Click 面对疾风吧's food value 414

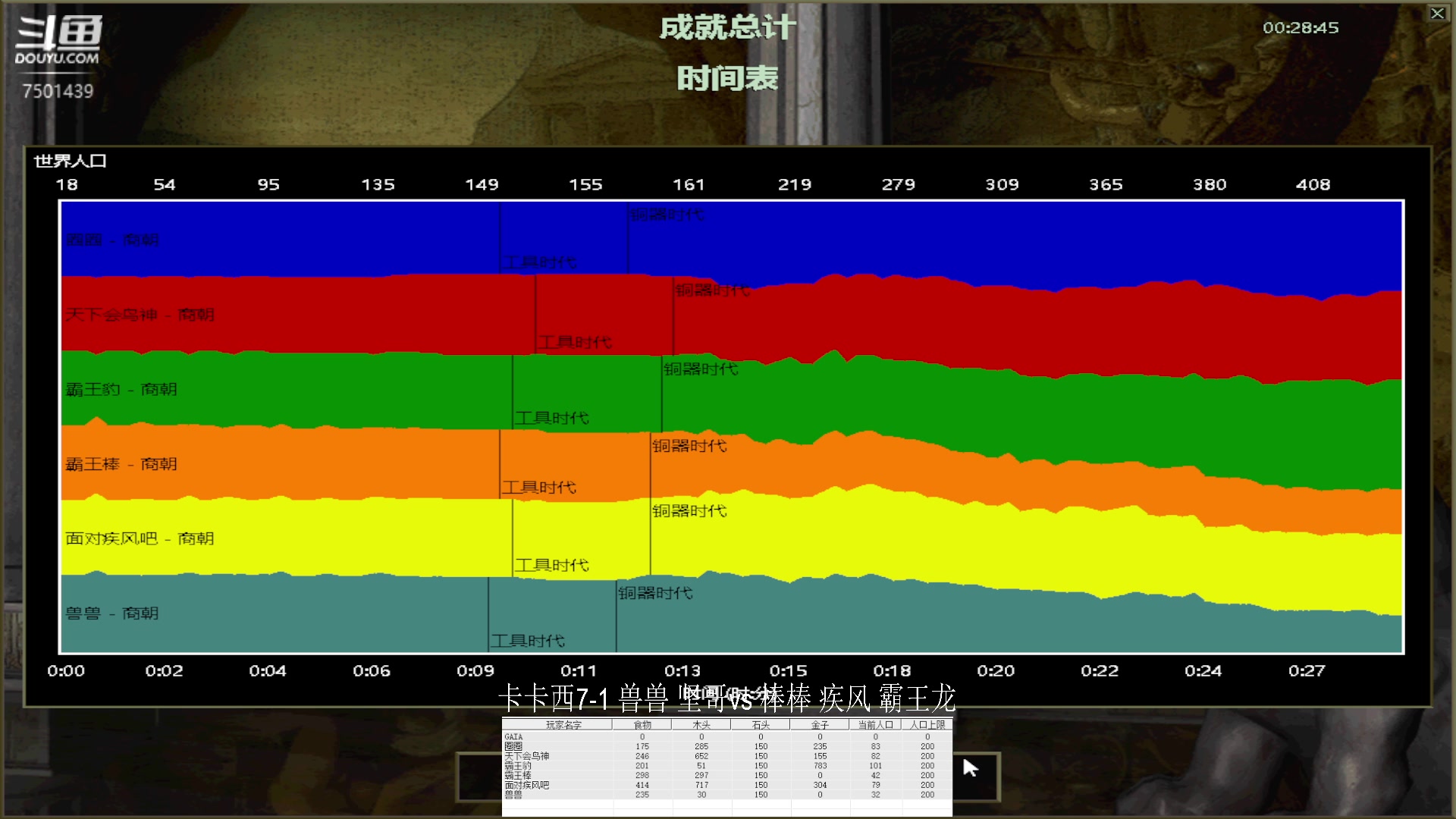(x=642, y=785)
